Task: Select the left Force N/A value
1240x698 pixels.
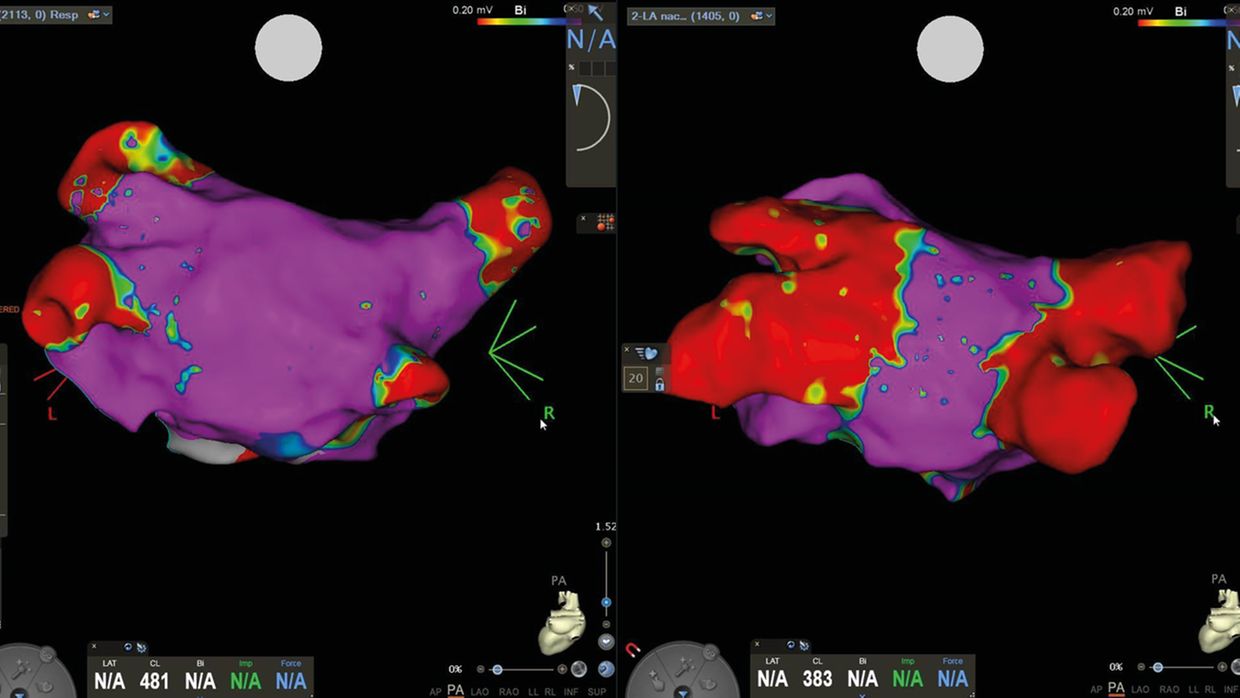Action: click(x=291, y=681)
